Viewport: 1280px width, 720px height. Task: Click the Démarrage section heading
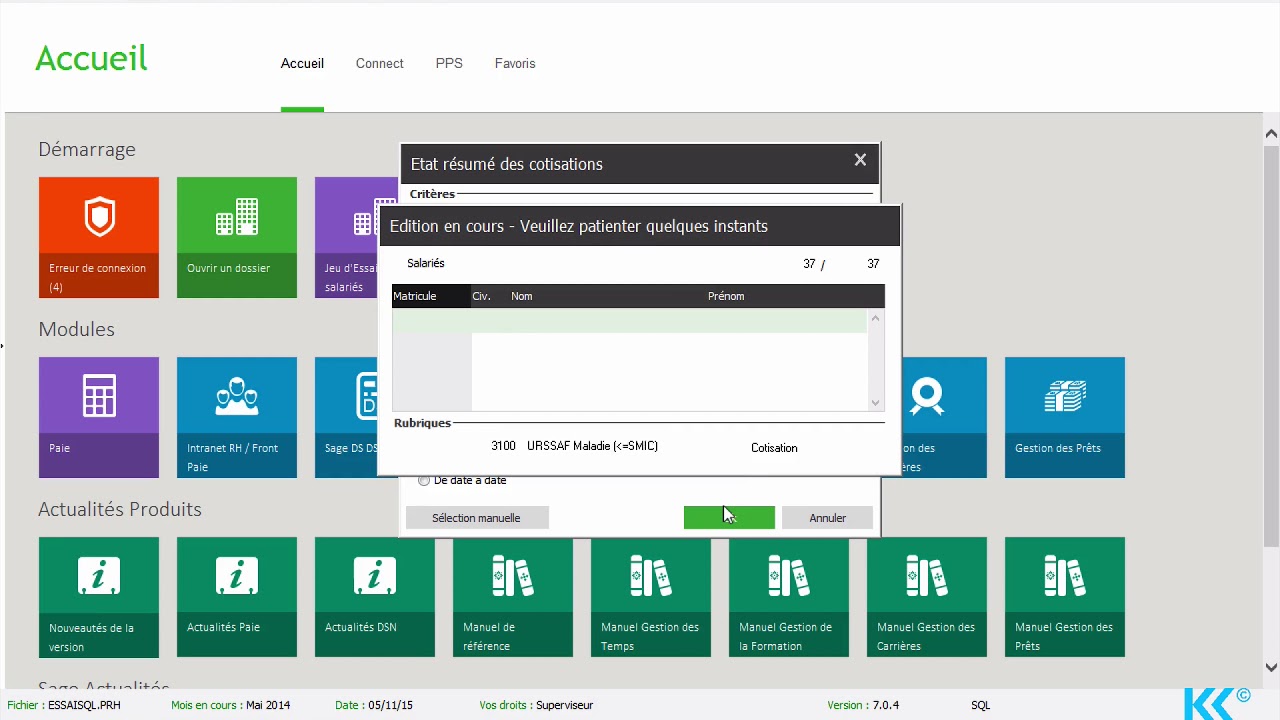[87, 149]
